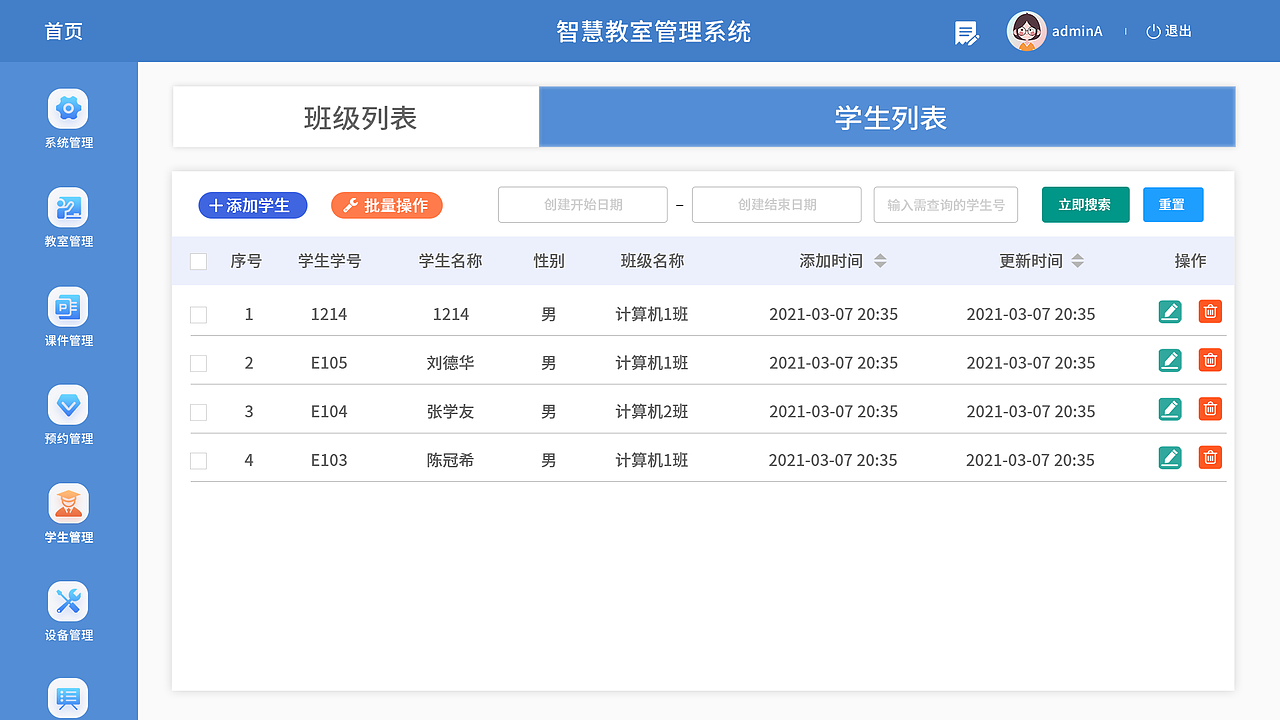
Task: Switch to 班级列表 tab
Action: tap(356, 117)
